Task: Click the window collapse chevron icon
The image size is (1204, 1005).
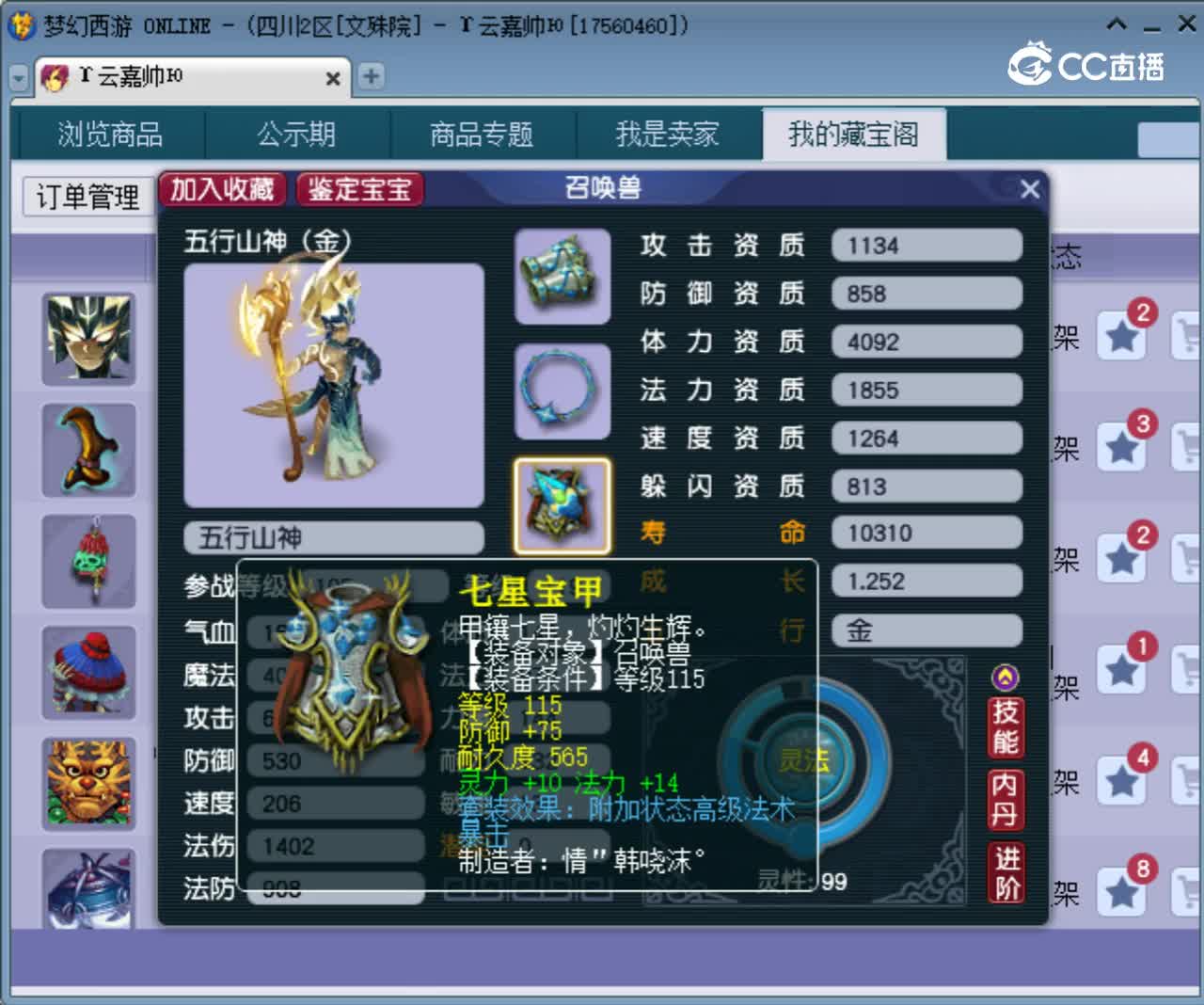Action: 1117,25
